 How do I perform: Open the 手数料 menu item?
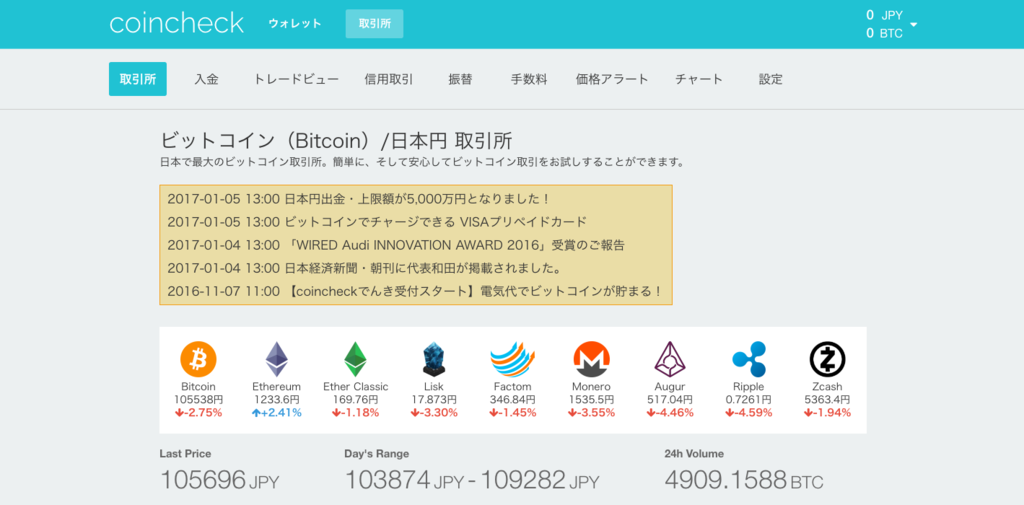(529, 80)
